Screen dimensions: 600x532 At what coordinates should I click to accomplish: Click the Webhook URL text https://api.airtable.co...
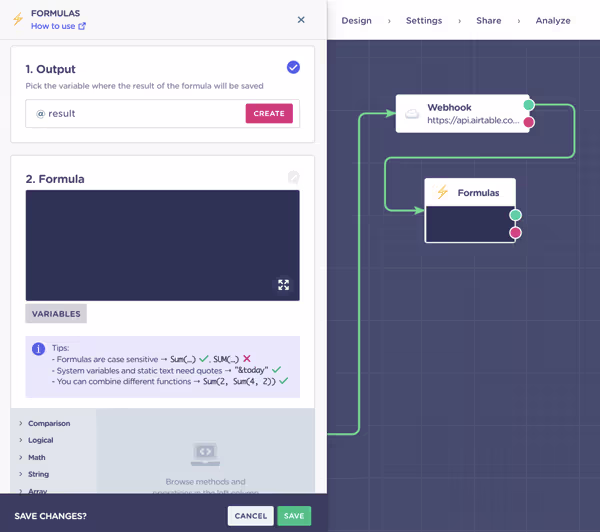coord(473,120)
